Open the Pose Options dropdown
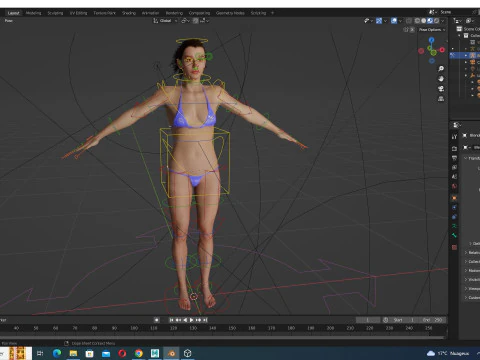The height and width of the screenshot is (360, 480). tap(432, 30)
